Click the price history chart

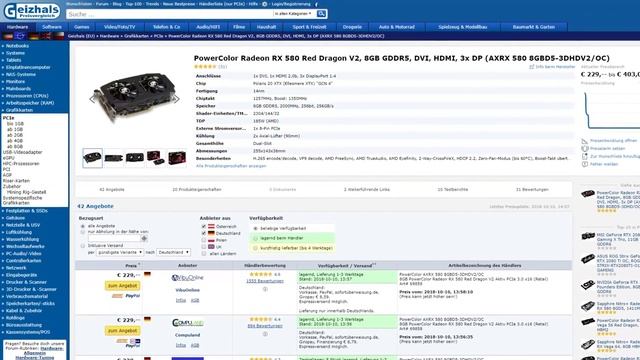pyautogui.click(x=610, y=110)
